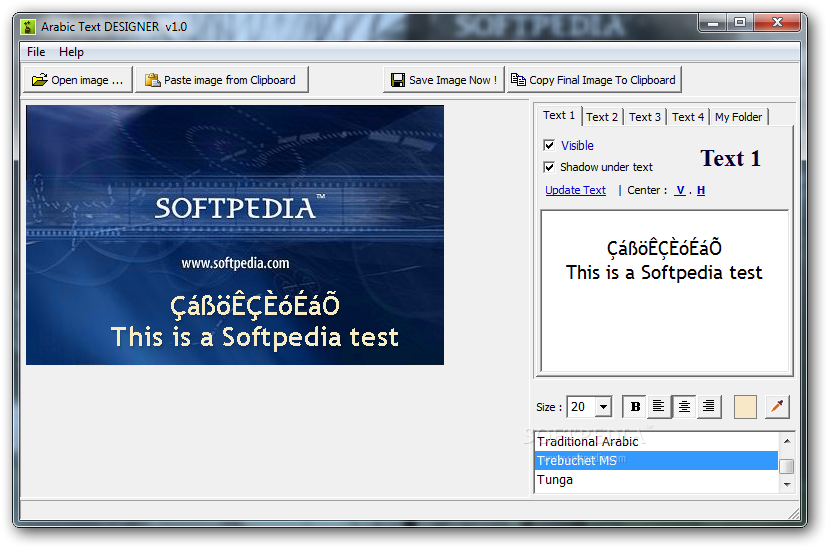Select Tunga font in list
Screen dimensions: 828x548
coord(656,479)
